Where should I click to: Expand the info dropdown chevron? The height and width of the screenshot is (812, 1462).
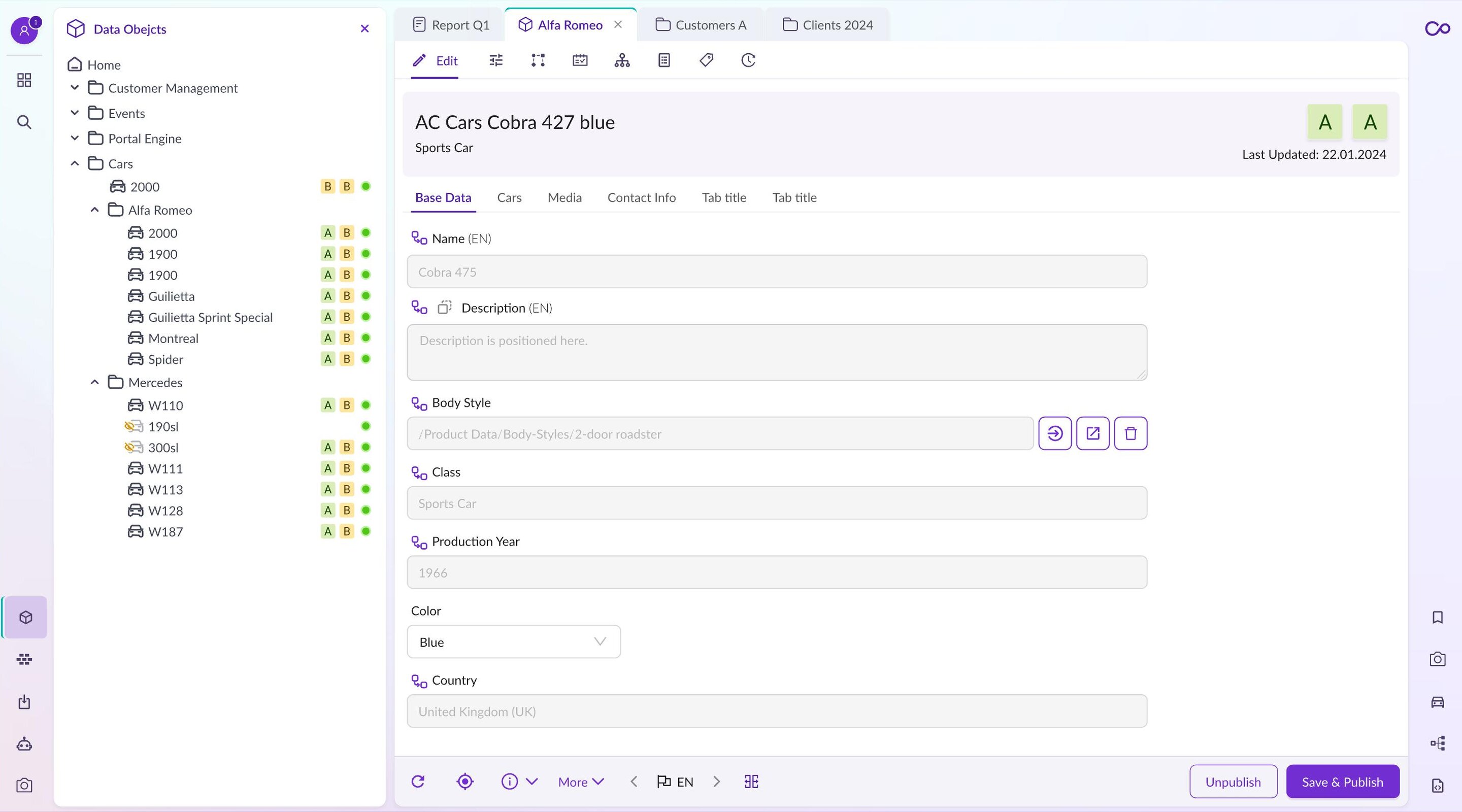coord(532,782)
